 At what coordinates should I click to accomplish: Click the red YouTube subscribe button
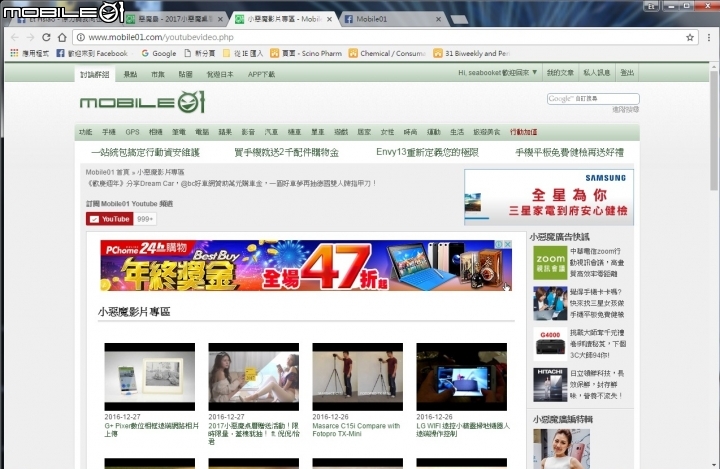(109, 219)
